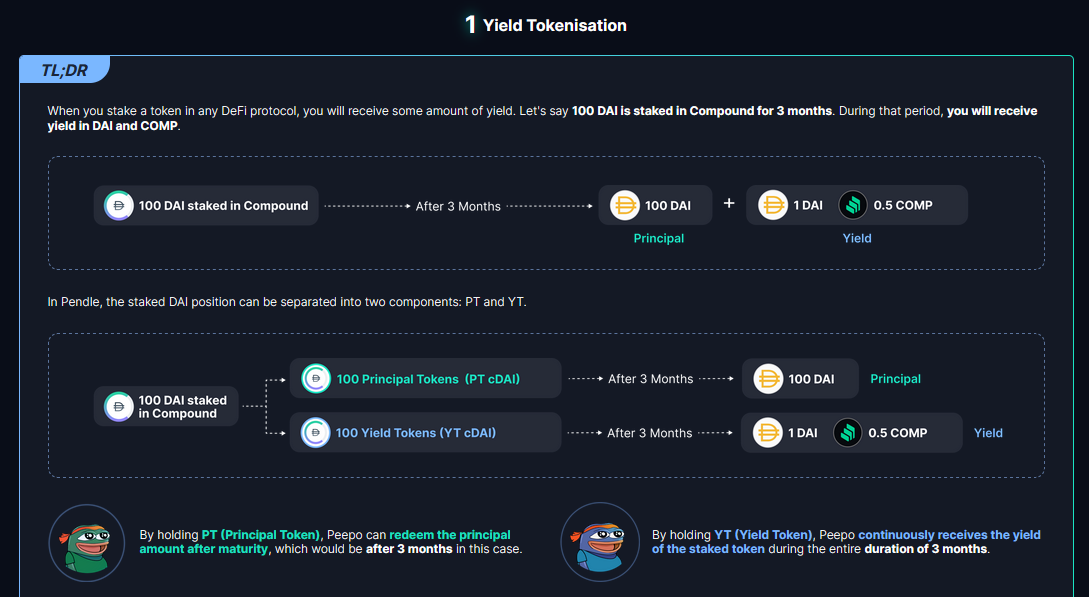This screenshot has height=597, width=1089.
Task: Click the COMP icon in the top yield box
Action: pos(853,205)
